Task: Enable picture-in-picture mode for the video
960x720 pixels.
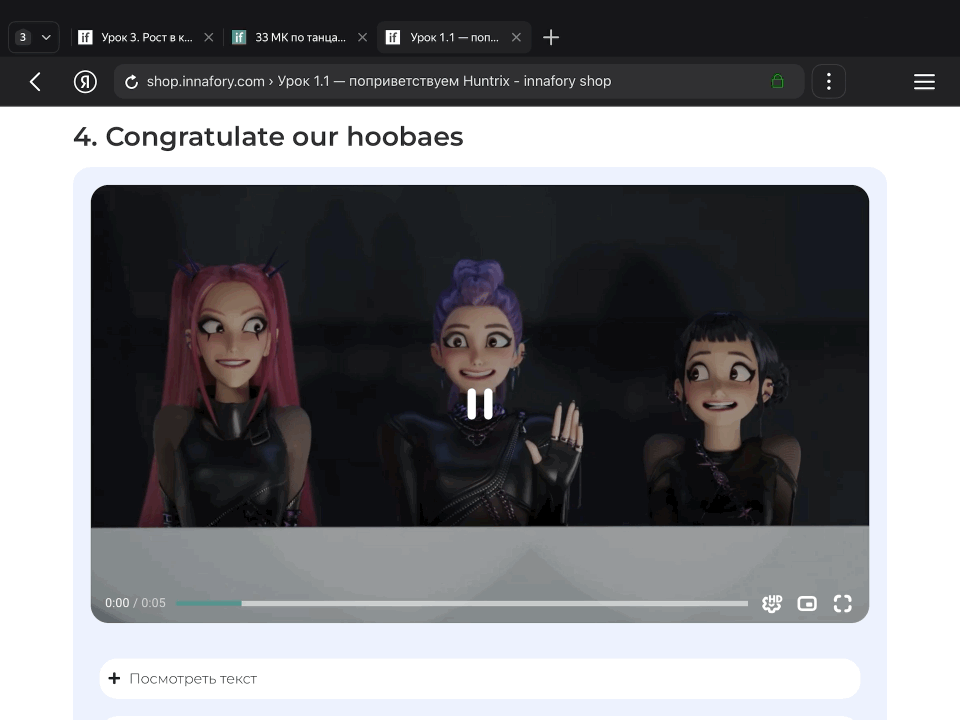Action: (x=807, y=604)
